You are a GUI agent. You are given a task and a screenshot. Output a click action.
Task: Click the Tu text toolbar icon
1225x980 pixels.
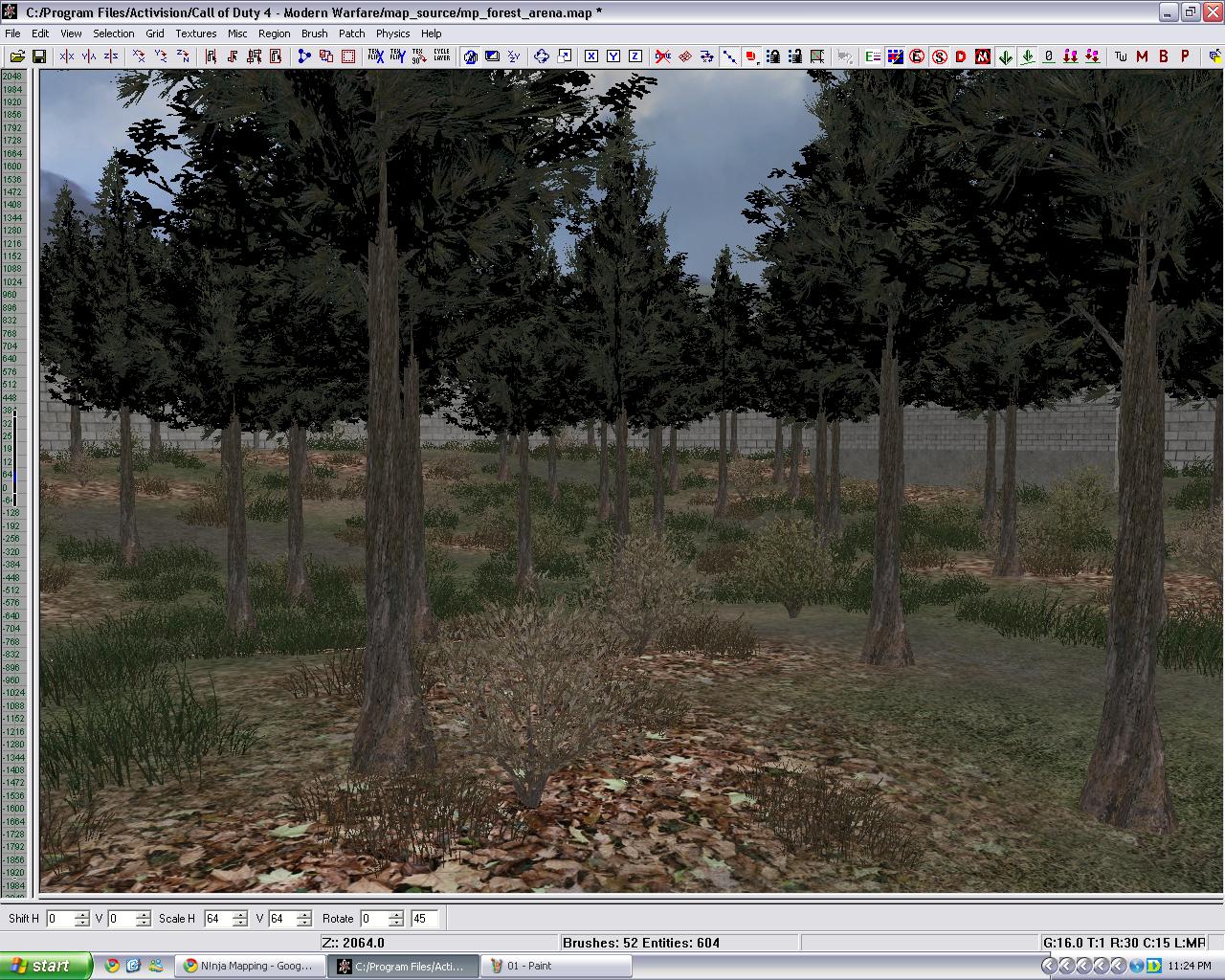(x=1121, y=56)
